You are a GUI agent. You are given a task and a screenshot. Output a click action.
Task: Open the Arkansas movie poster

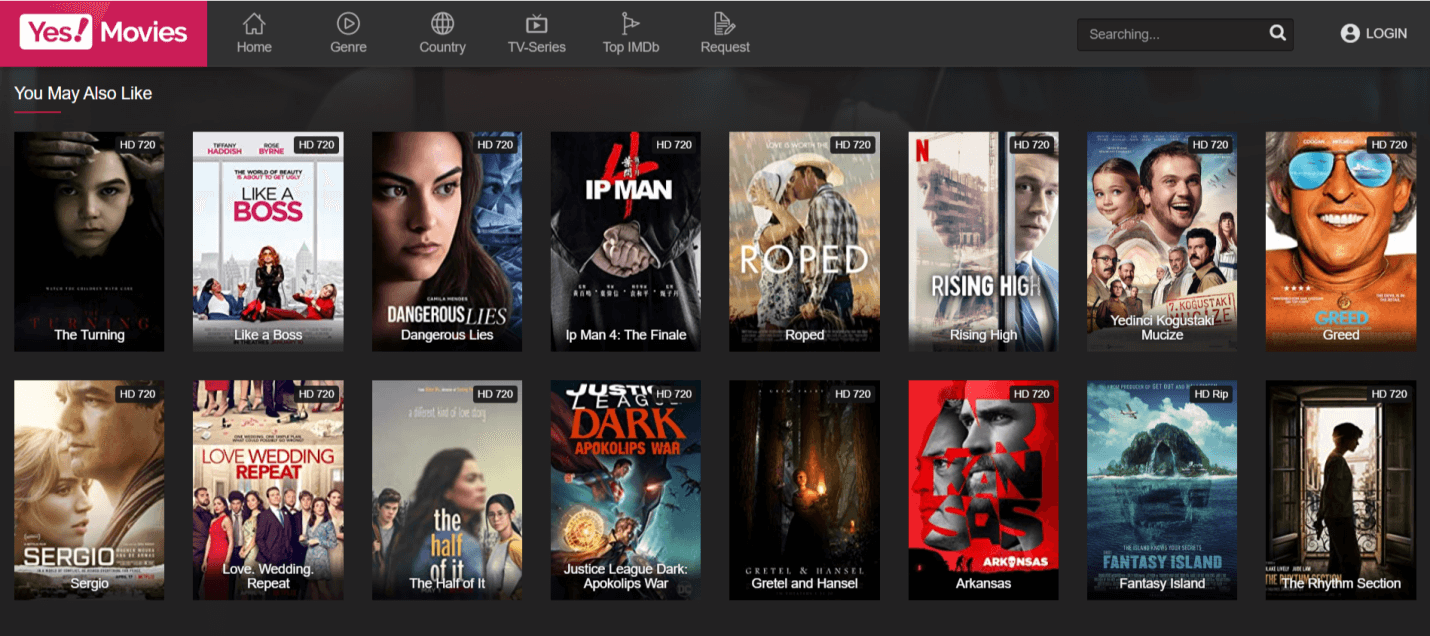[983, 490]
